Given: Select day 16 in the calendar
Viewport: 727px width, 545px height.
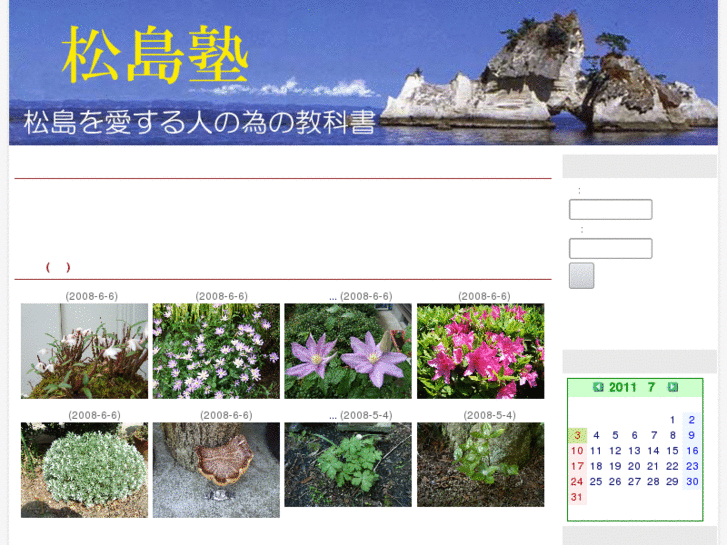Looking at the screenshot, I should point(692,451).
